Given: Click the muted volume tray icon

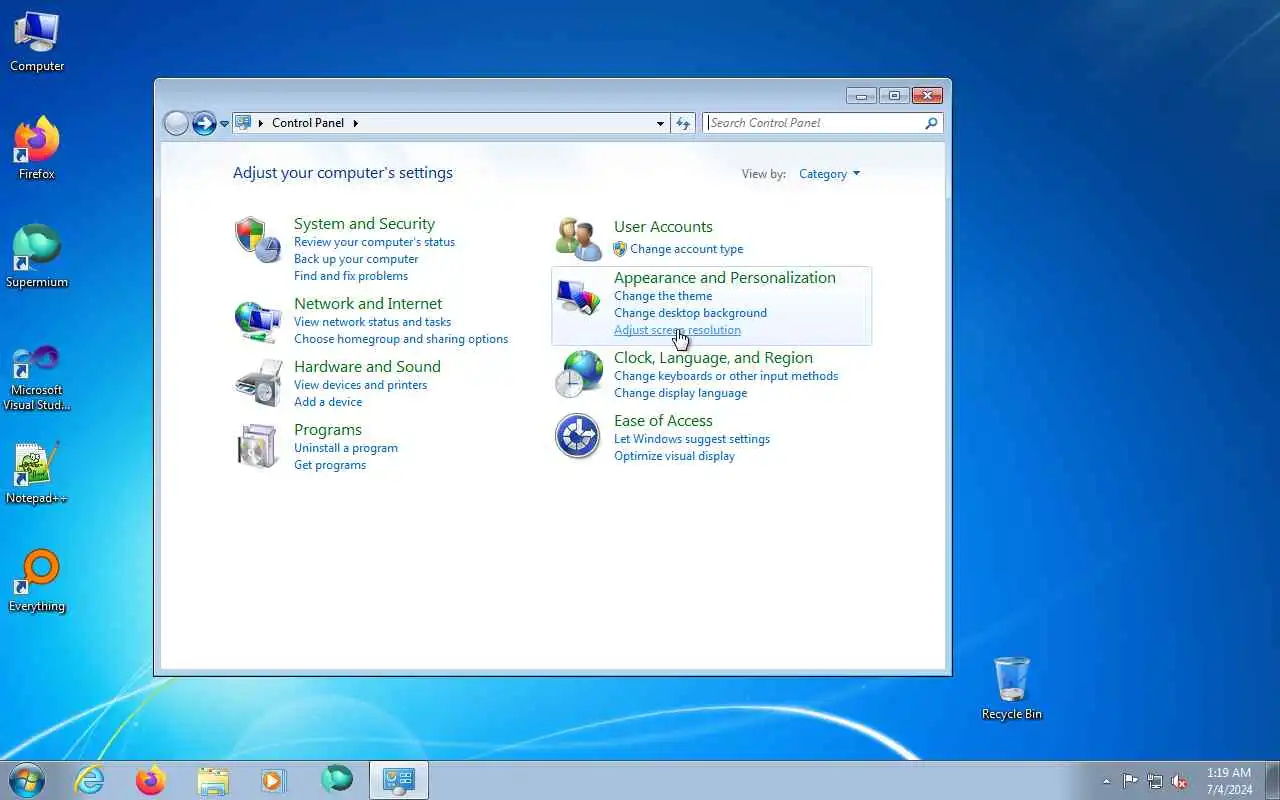Looking at the screenshot, I should click(x=1180, y=781).
